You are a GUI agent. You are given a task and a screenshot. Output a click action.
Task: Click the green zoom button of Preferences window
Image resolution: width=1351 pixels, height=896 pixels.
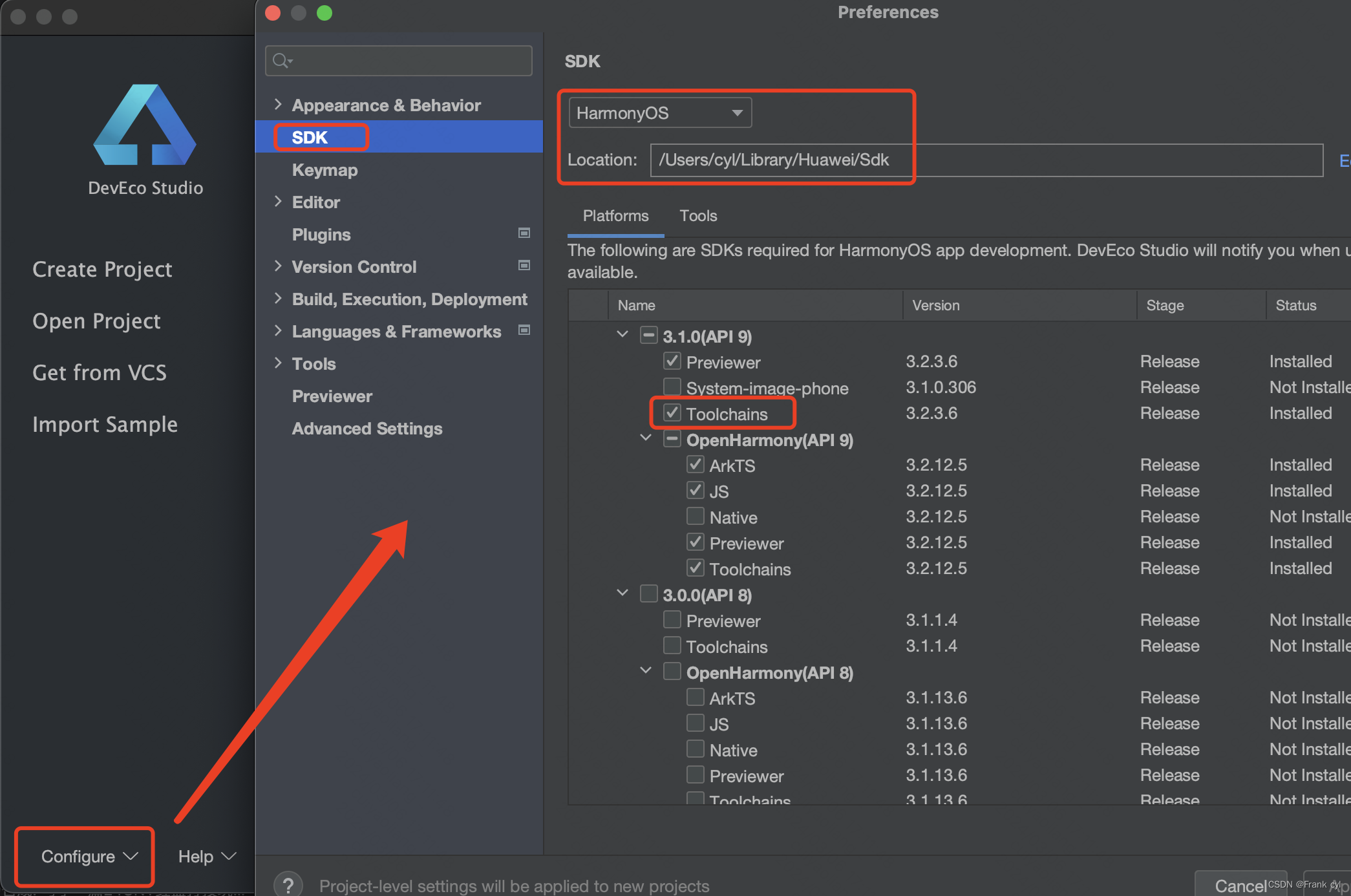324,13
